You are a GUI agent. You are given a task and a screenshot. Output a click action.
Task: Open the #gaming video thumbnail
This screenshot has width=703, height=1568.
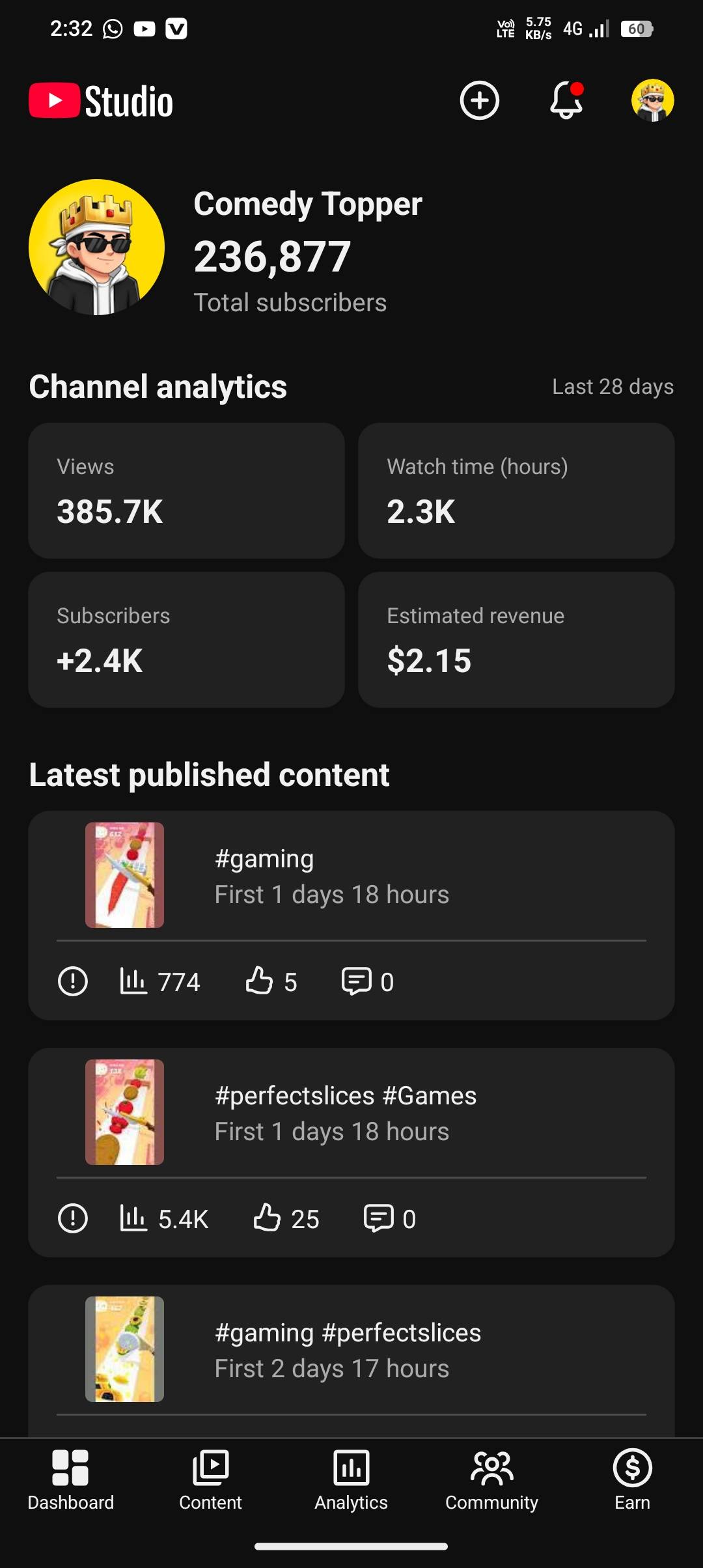click(124, 875)
